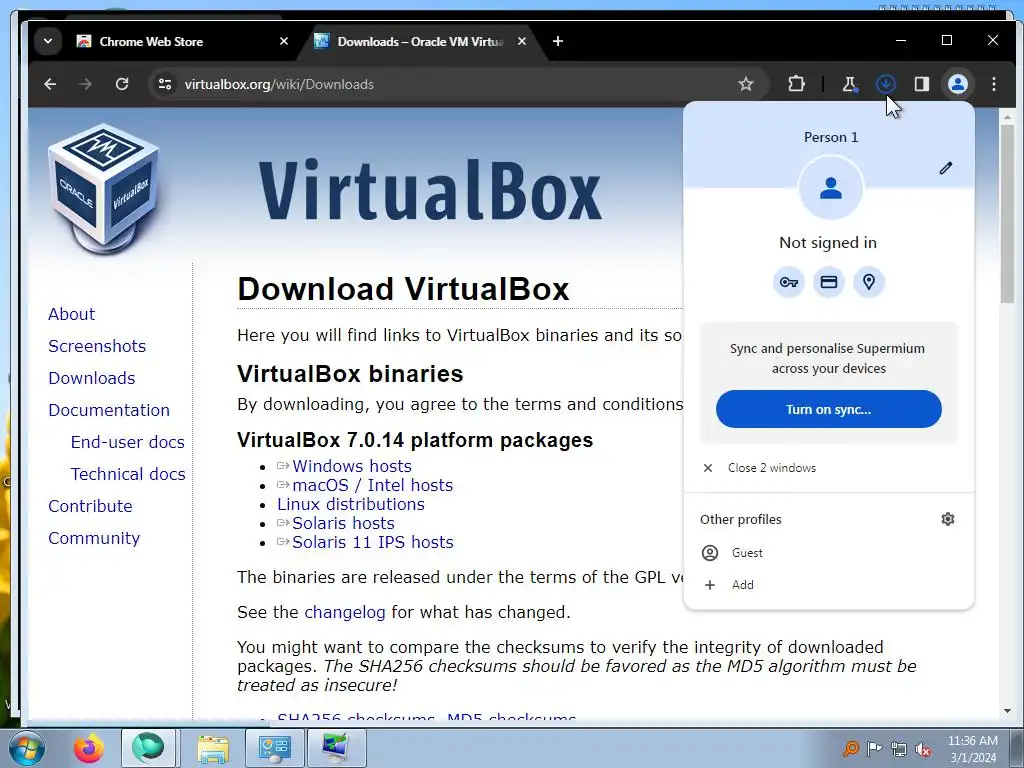Open Windows Start orb

(27, 748)
